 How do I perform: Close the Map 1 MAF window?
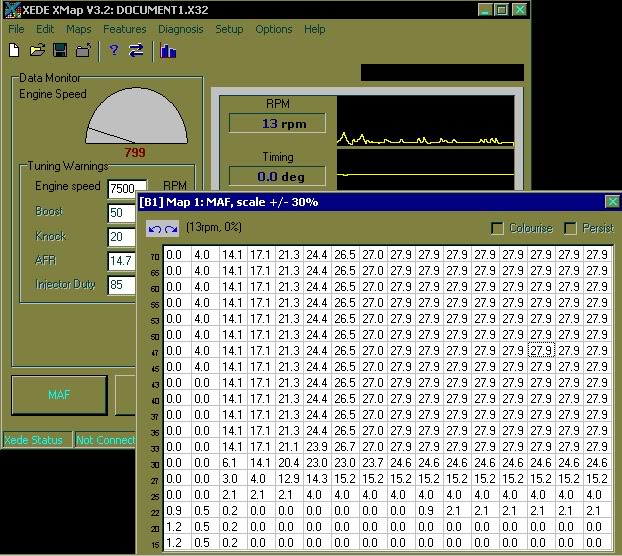click(612, 202)
